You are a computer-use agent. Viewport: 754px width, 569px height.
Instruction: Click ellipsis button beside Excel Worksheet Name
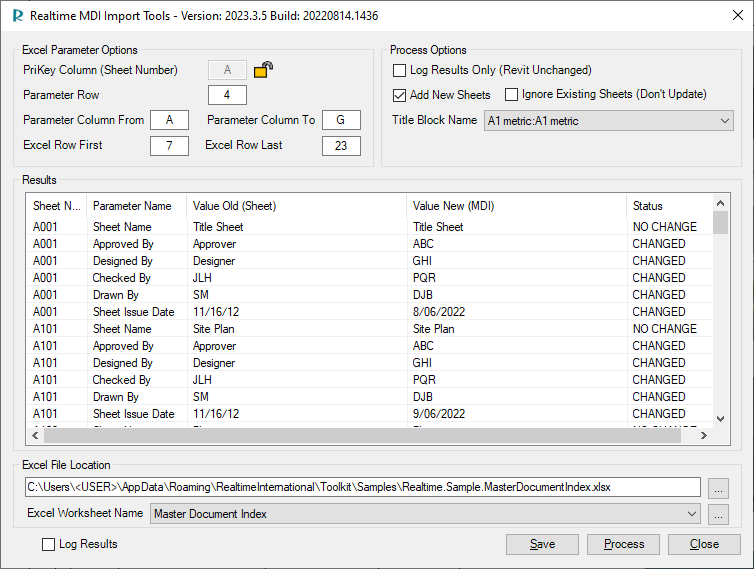(x=718, y=514)
